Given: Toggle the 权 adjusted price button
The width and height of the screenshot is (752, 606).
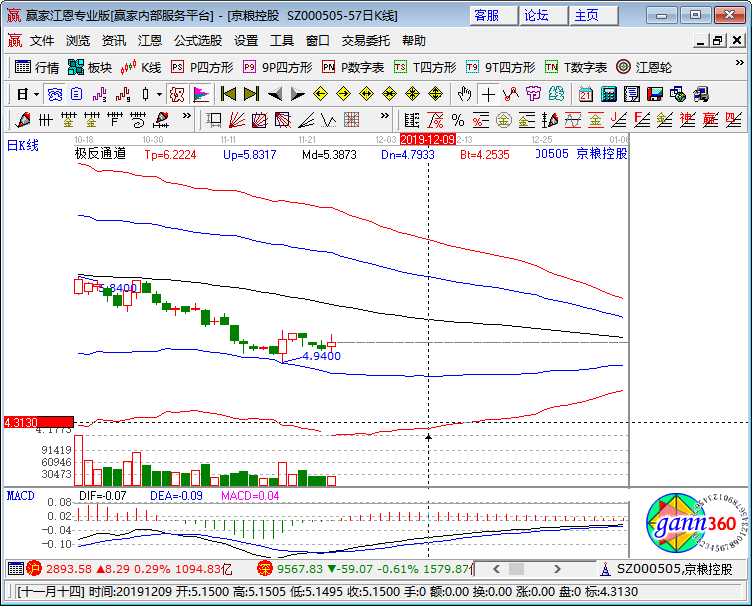Looking at the screenshot, I should pyautogui.click(x=177, y=94).
